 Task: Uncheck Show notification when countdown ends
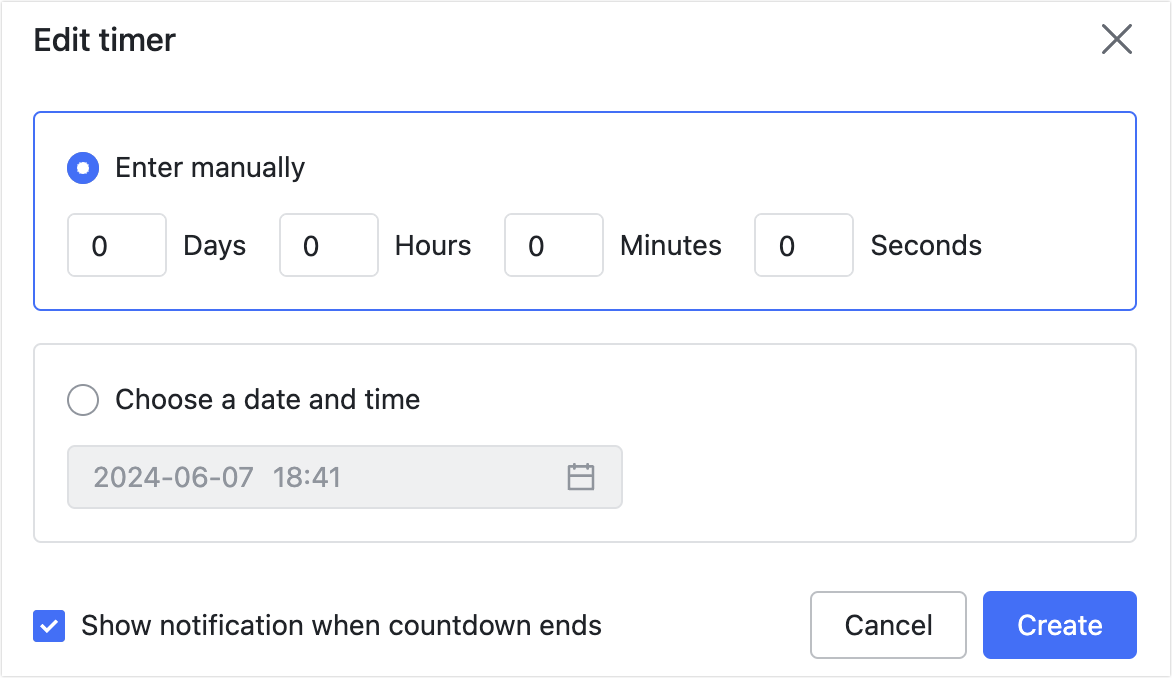click(x=48, y=625)
